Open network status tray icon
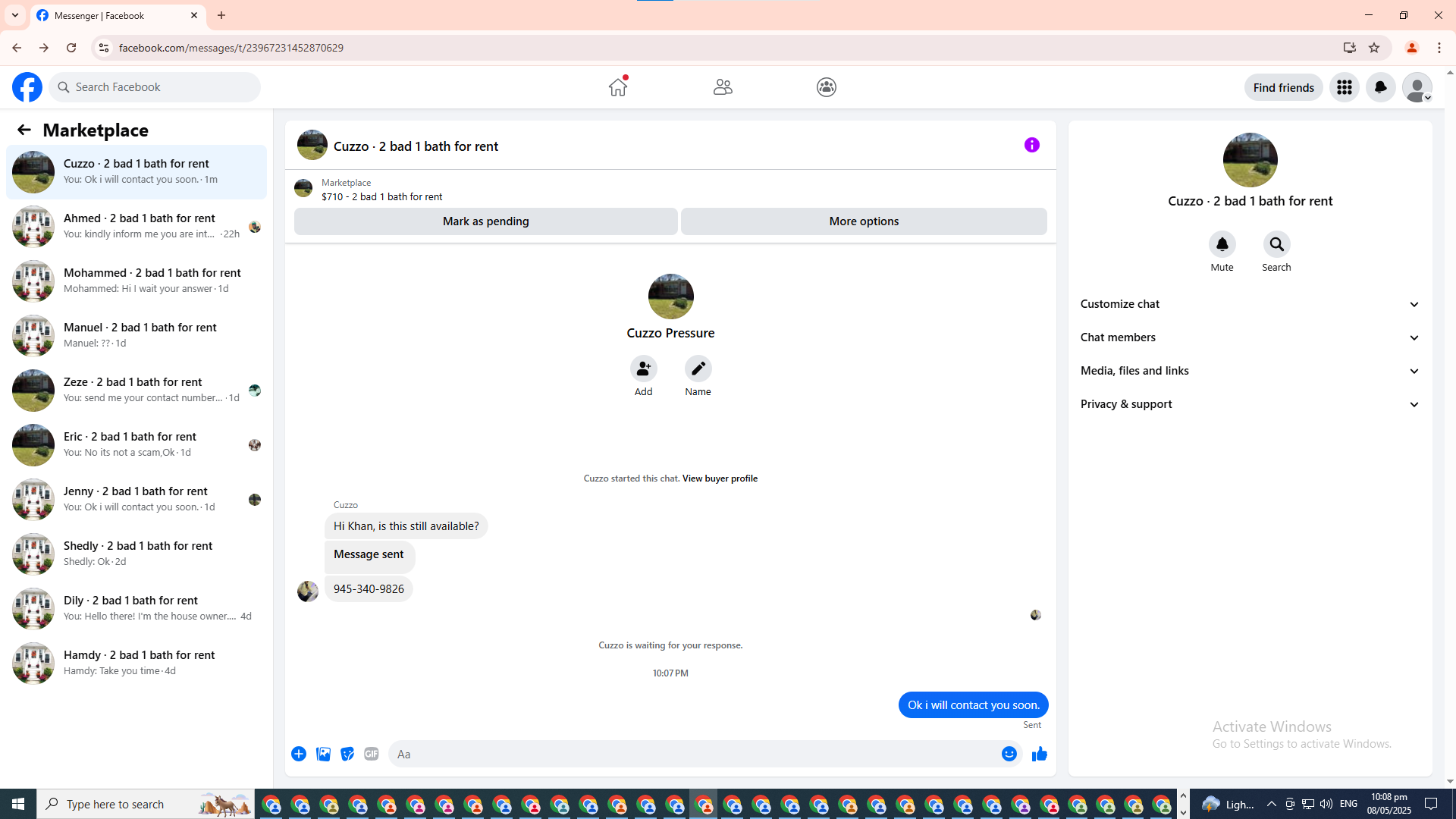1456x819 pixels. (x=1308, y=804)
